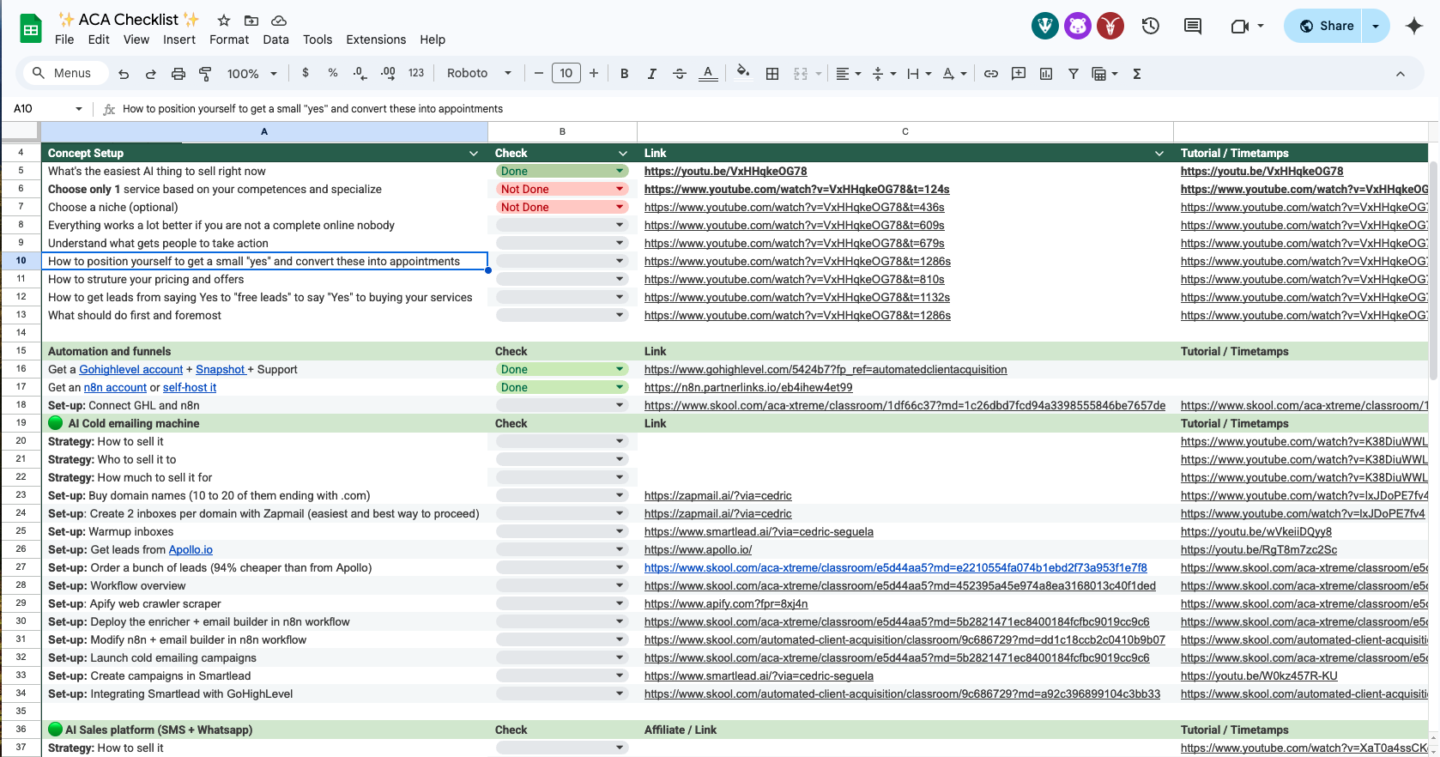Image resolution: width=1440 pixels, height=757 pixels.
Task: Open the Format menu
Action: 229,40
